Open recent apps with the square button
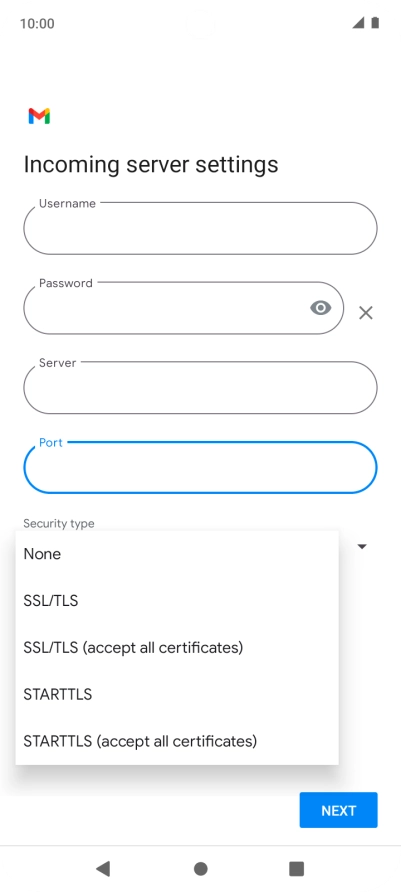The image size is (401, 892). coord(296,869)
